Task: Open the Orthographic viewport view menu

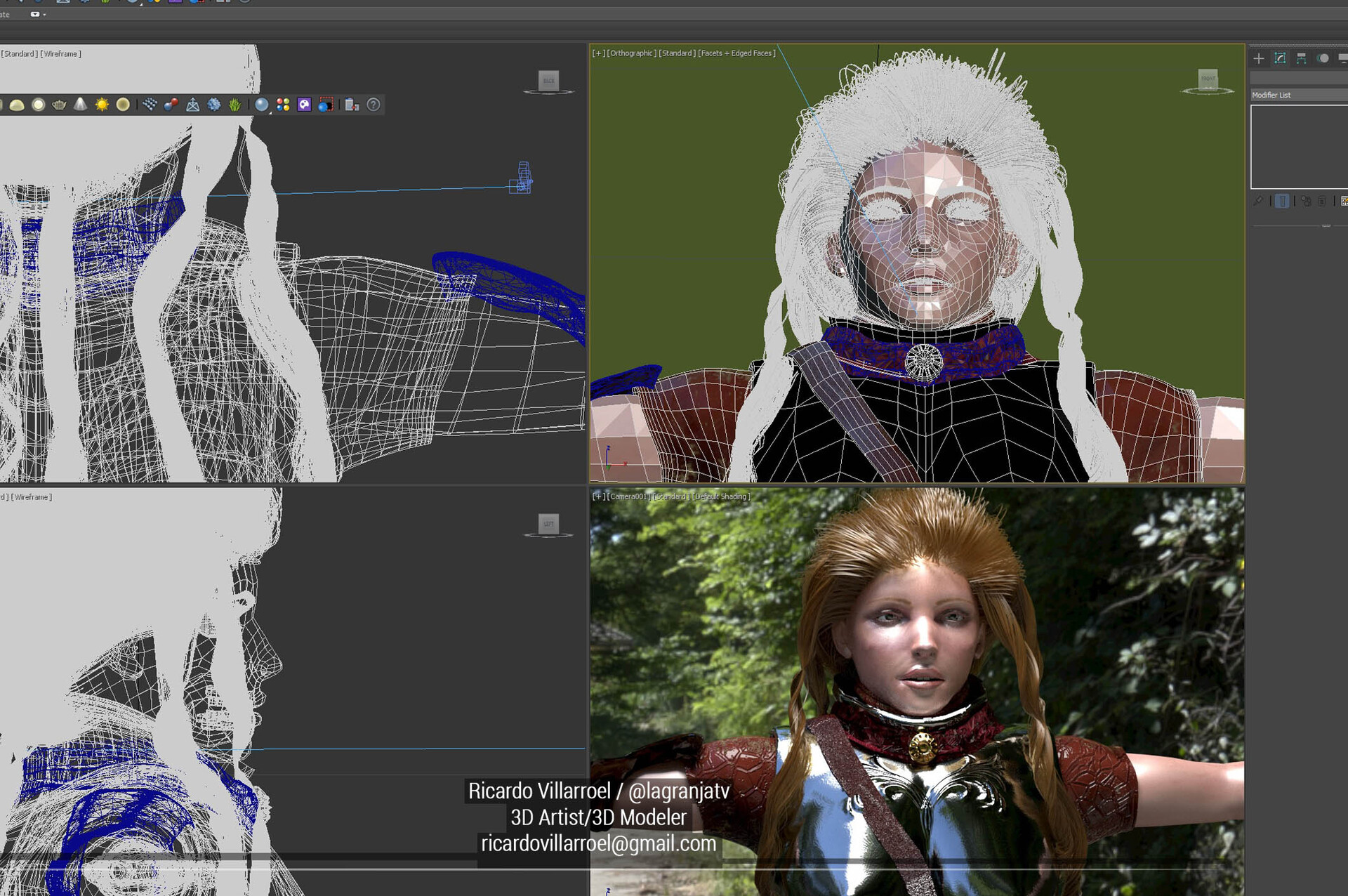Action: [632, 53]
